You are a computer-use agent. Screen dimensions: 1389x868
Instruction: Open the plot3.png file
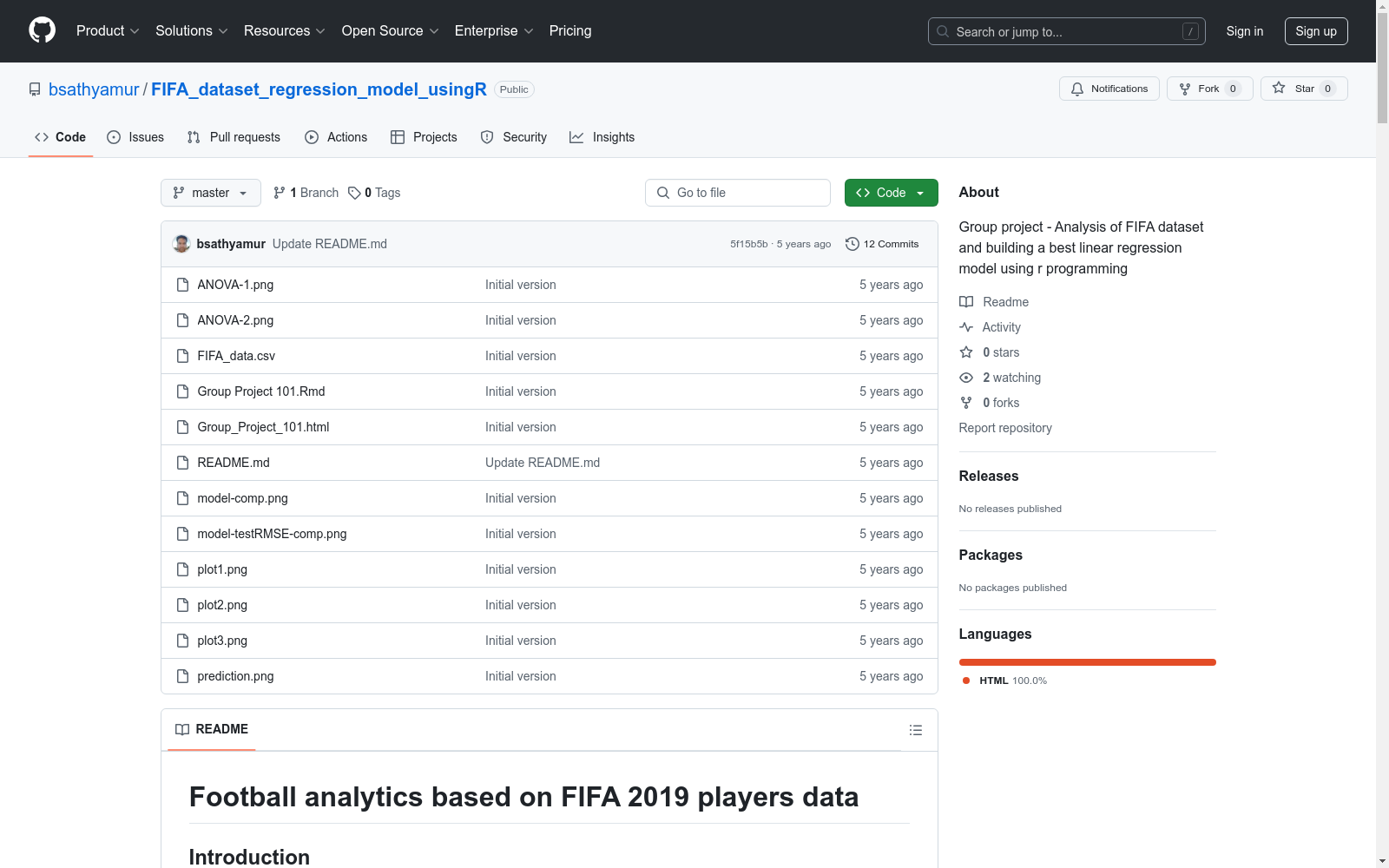[x=222, y=641]
